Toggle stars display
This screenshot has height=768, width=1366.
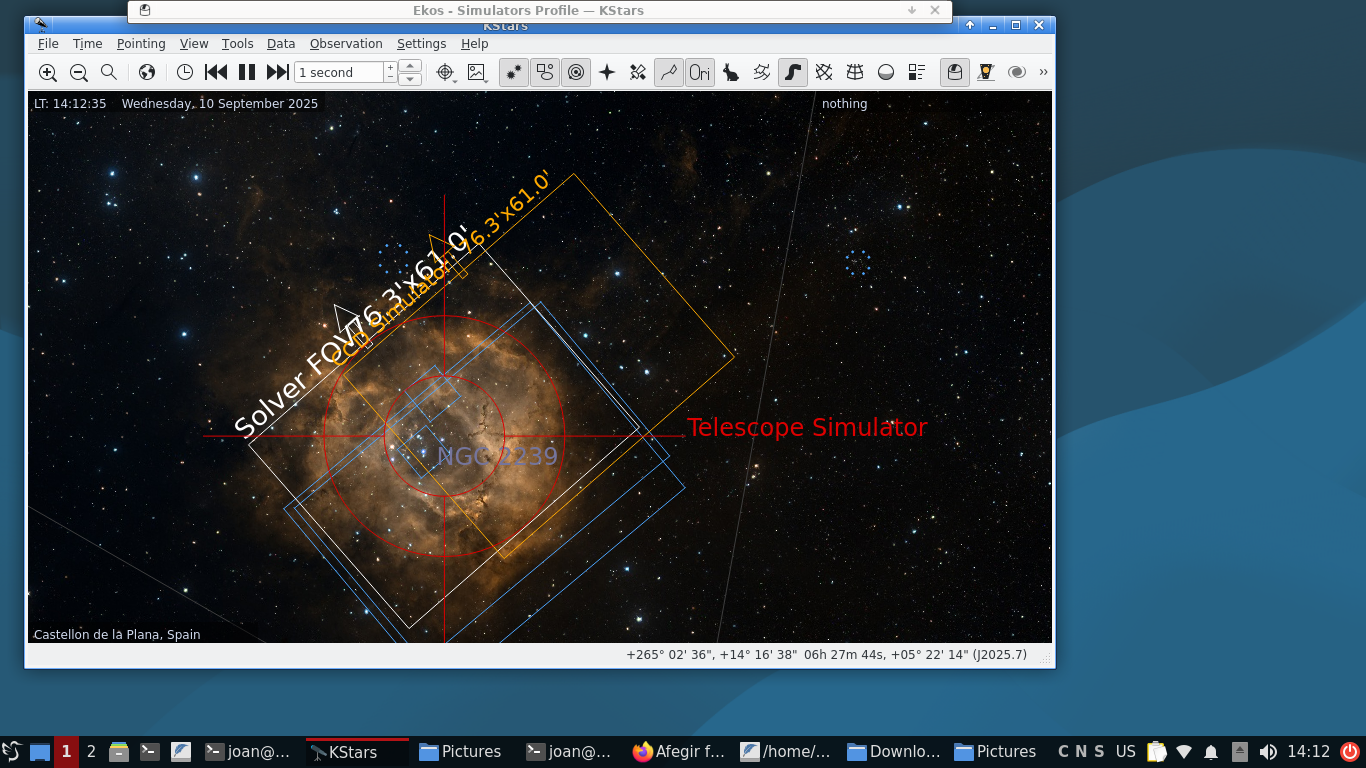(514, 72)
